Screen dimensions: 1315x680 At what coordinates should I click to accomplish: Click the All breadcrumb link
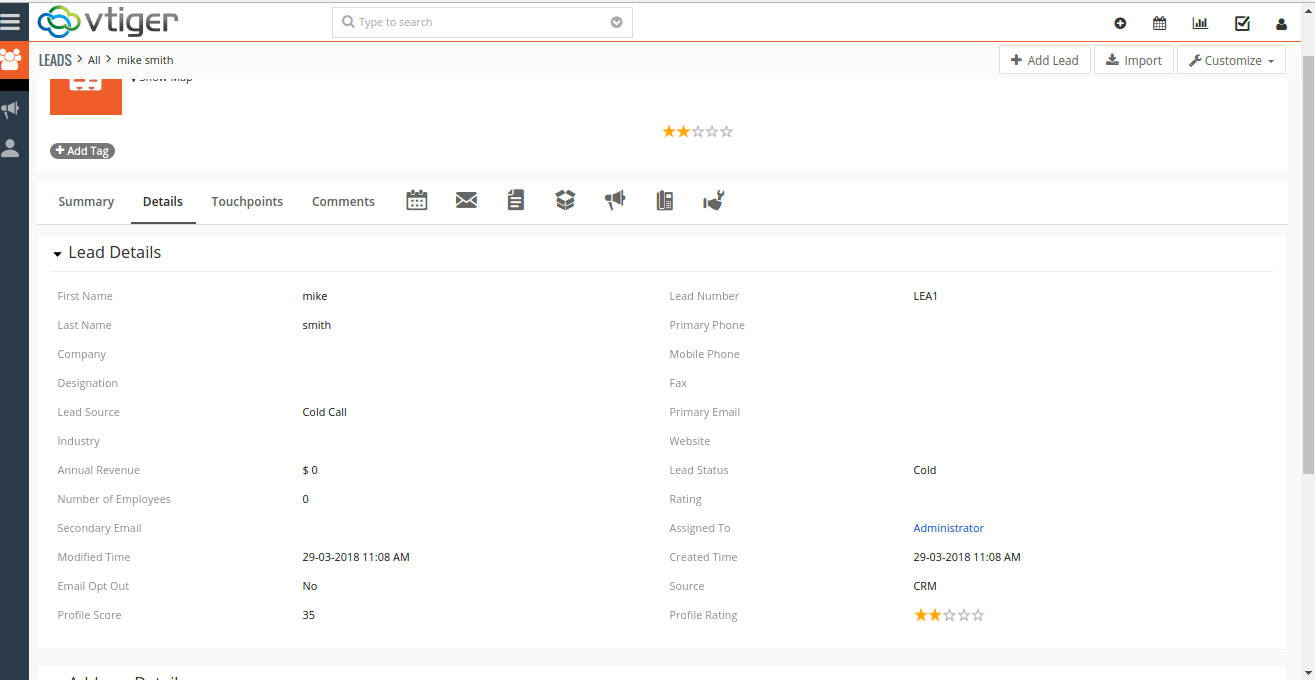[x=94, y=60]
